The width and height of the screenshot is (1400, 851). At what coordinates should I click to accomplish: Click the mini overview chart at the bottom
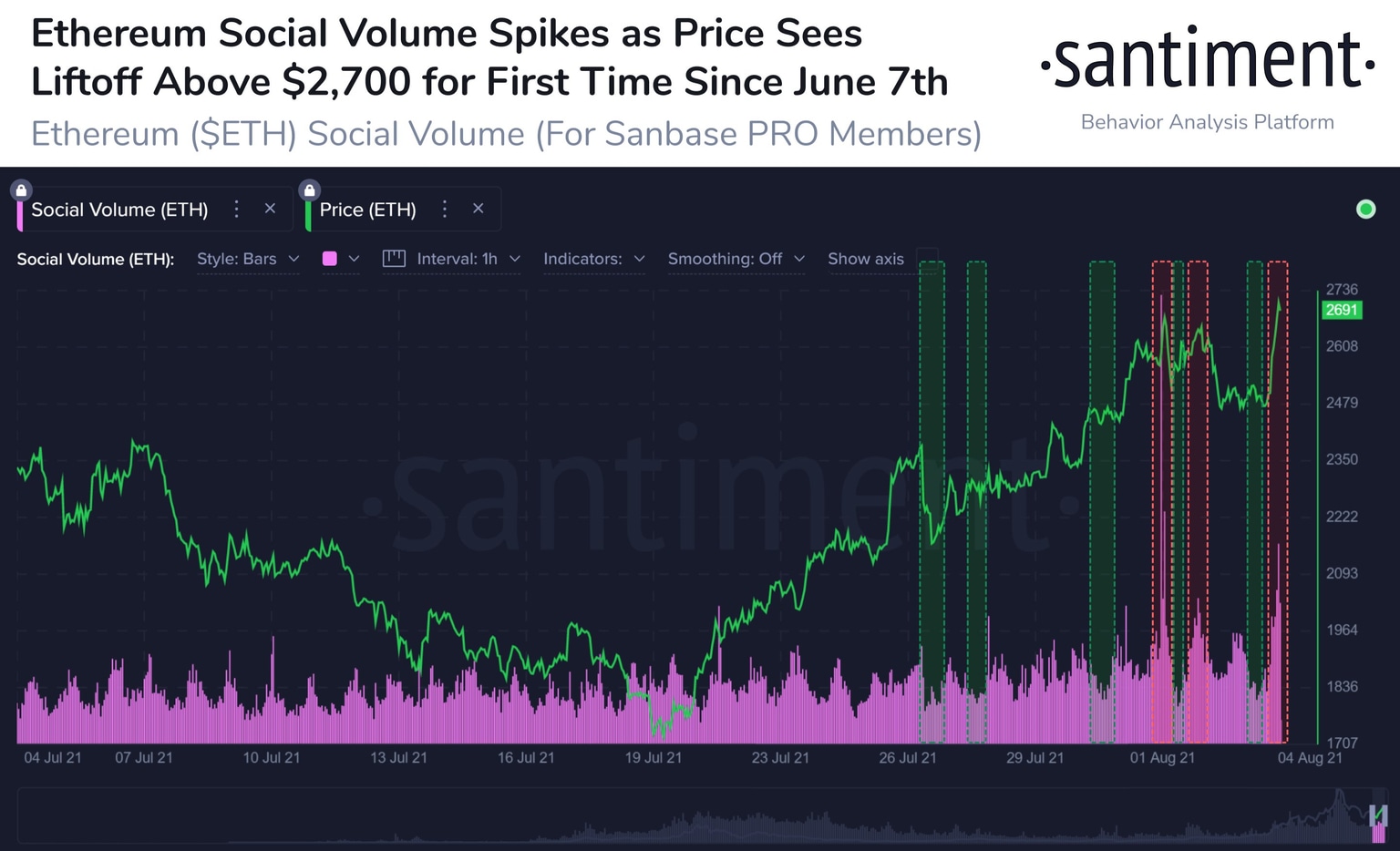pos(700,815)
